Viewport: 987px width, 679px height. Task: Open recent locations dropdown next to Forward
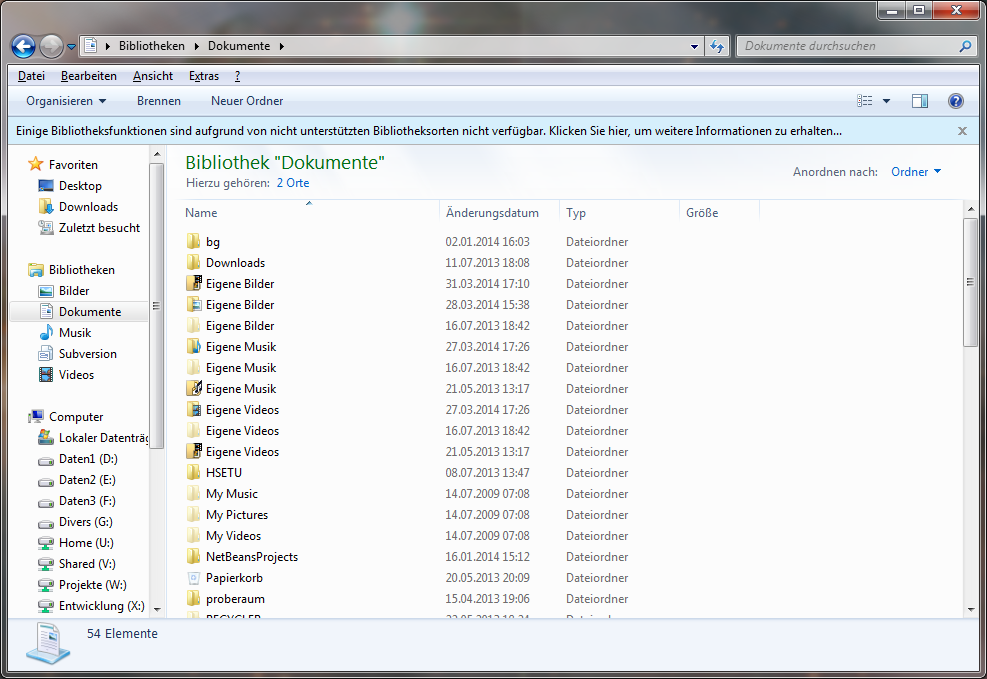(71, 47)
